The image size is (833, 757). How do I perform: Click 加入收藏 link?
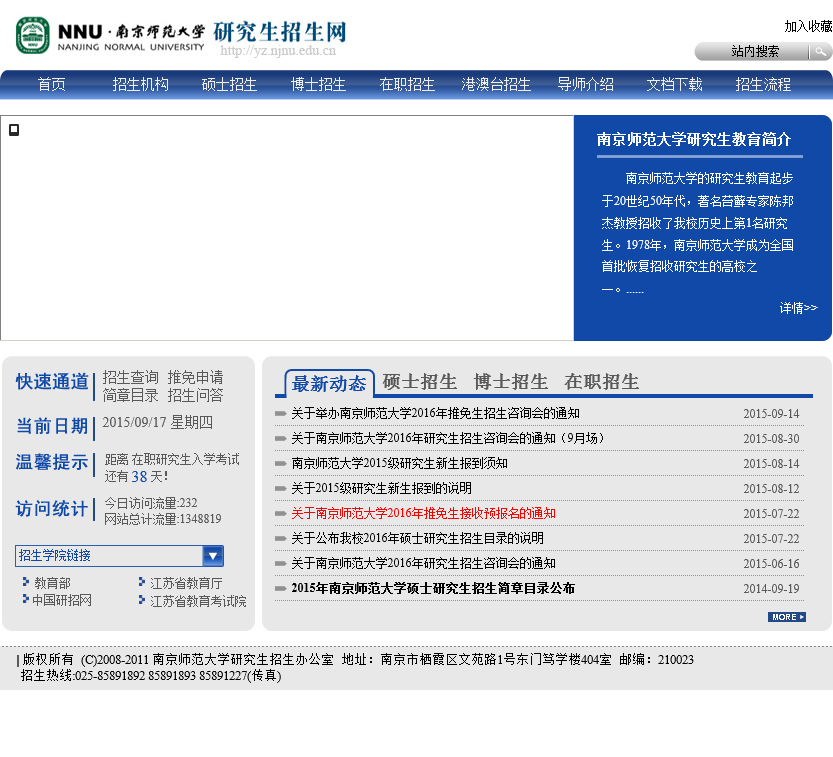tap(808, 27)
